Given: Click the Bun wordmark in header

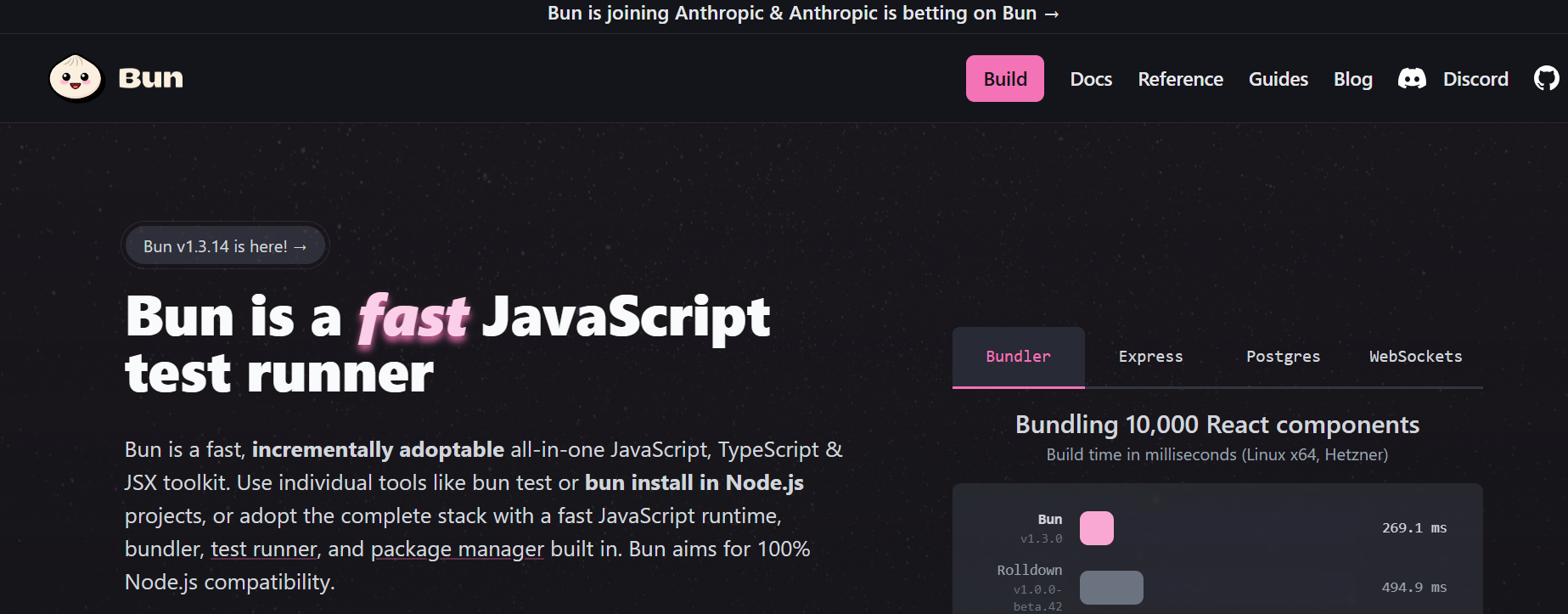Looking at the screenshot, I should pyautogui.click(x=151, y=78).
